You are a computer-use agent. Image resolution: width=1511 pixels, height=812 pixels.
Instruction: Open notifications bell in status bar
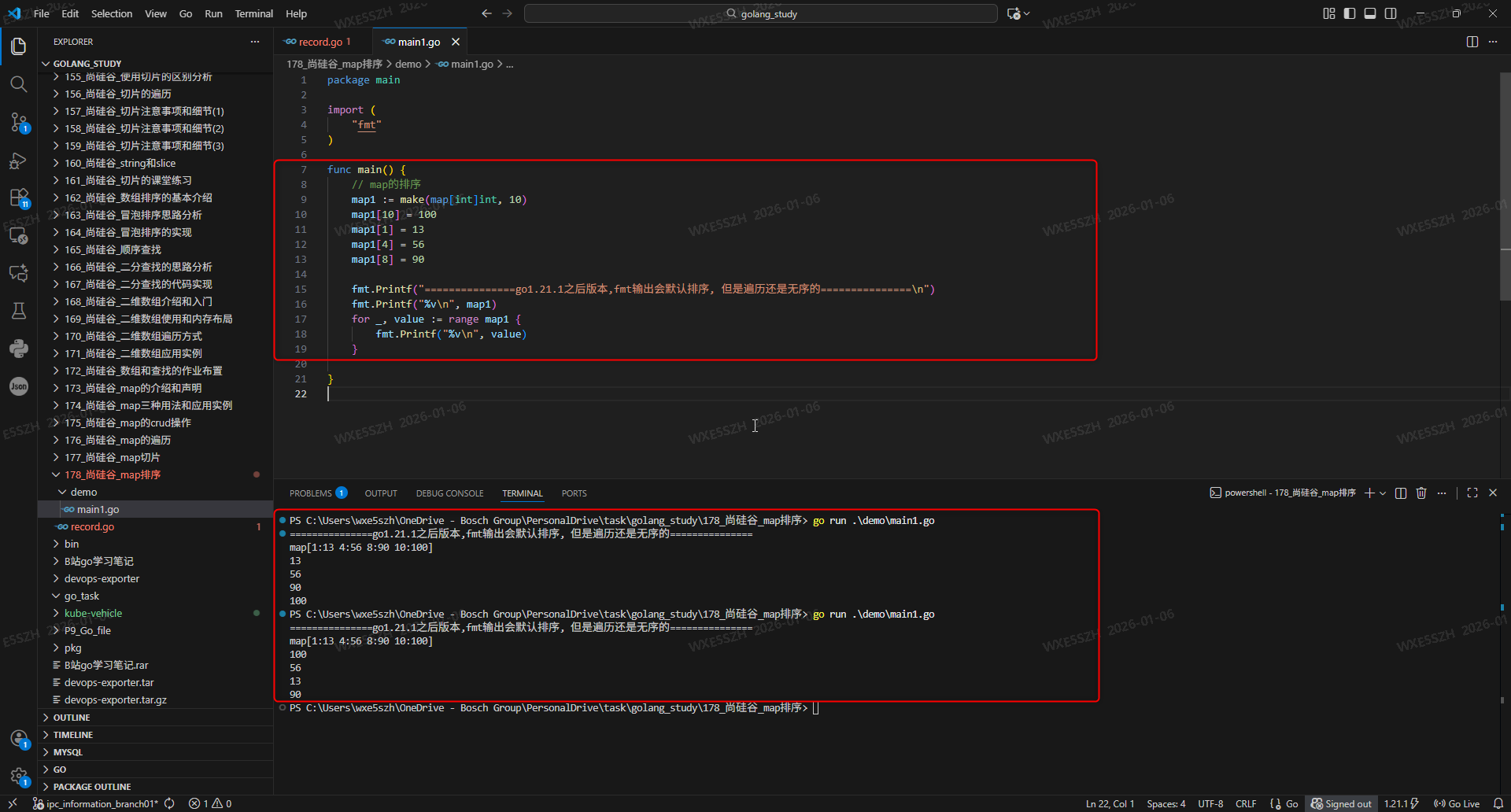click(1498, 803)
